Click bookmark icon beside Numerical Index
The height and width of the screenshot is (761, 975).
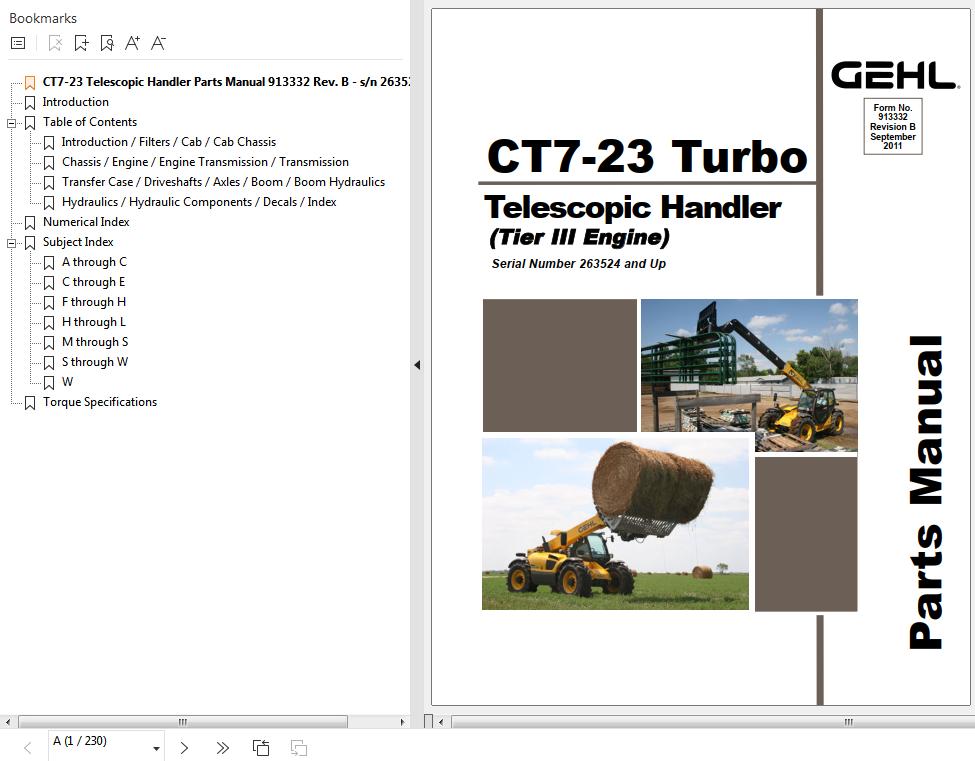pos(29,223)
